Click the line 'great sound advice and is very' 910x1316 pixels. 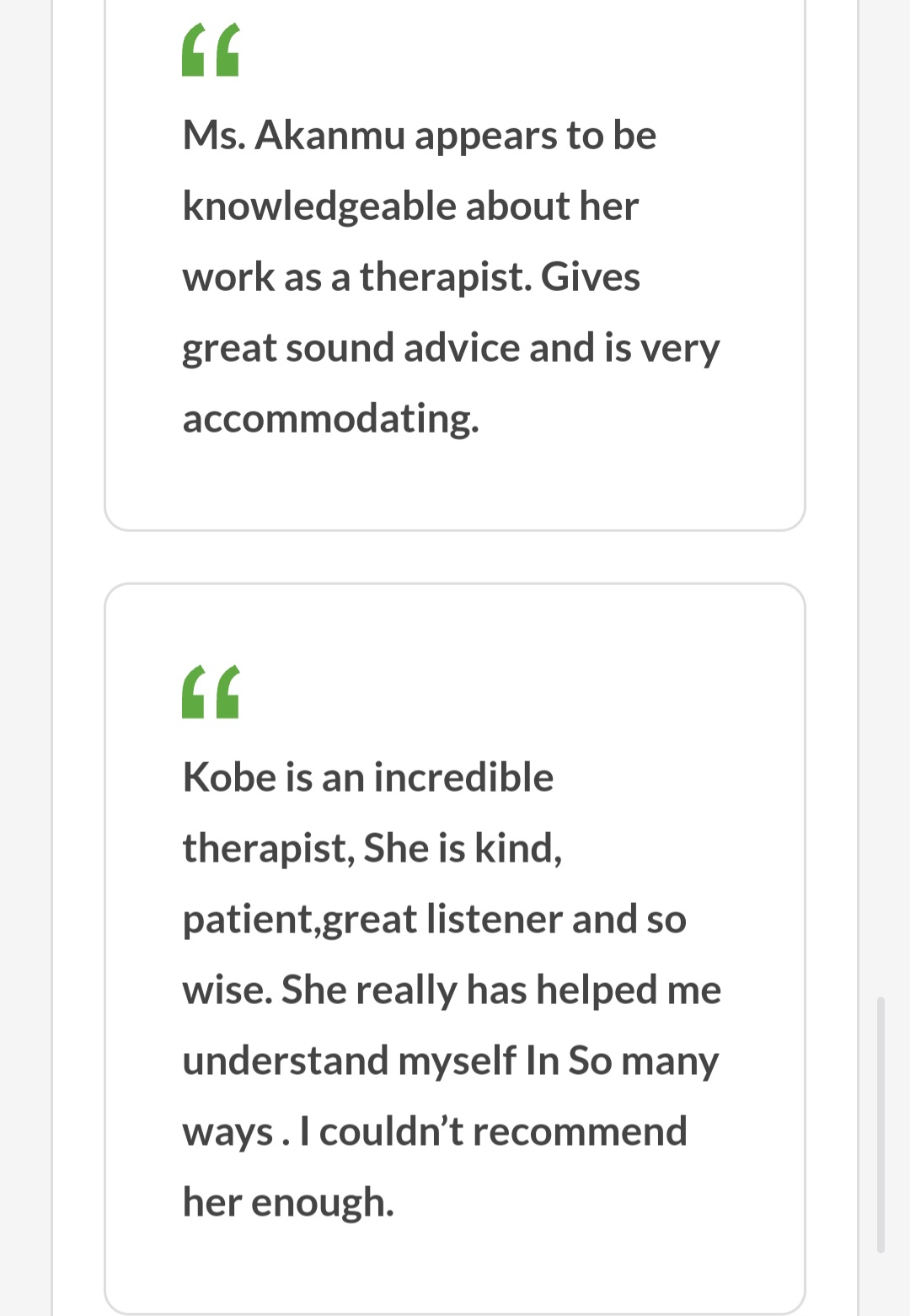[451, 348]
